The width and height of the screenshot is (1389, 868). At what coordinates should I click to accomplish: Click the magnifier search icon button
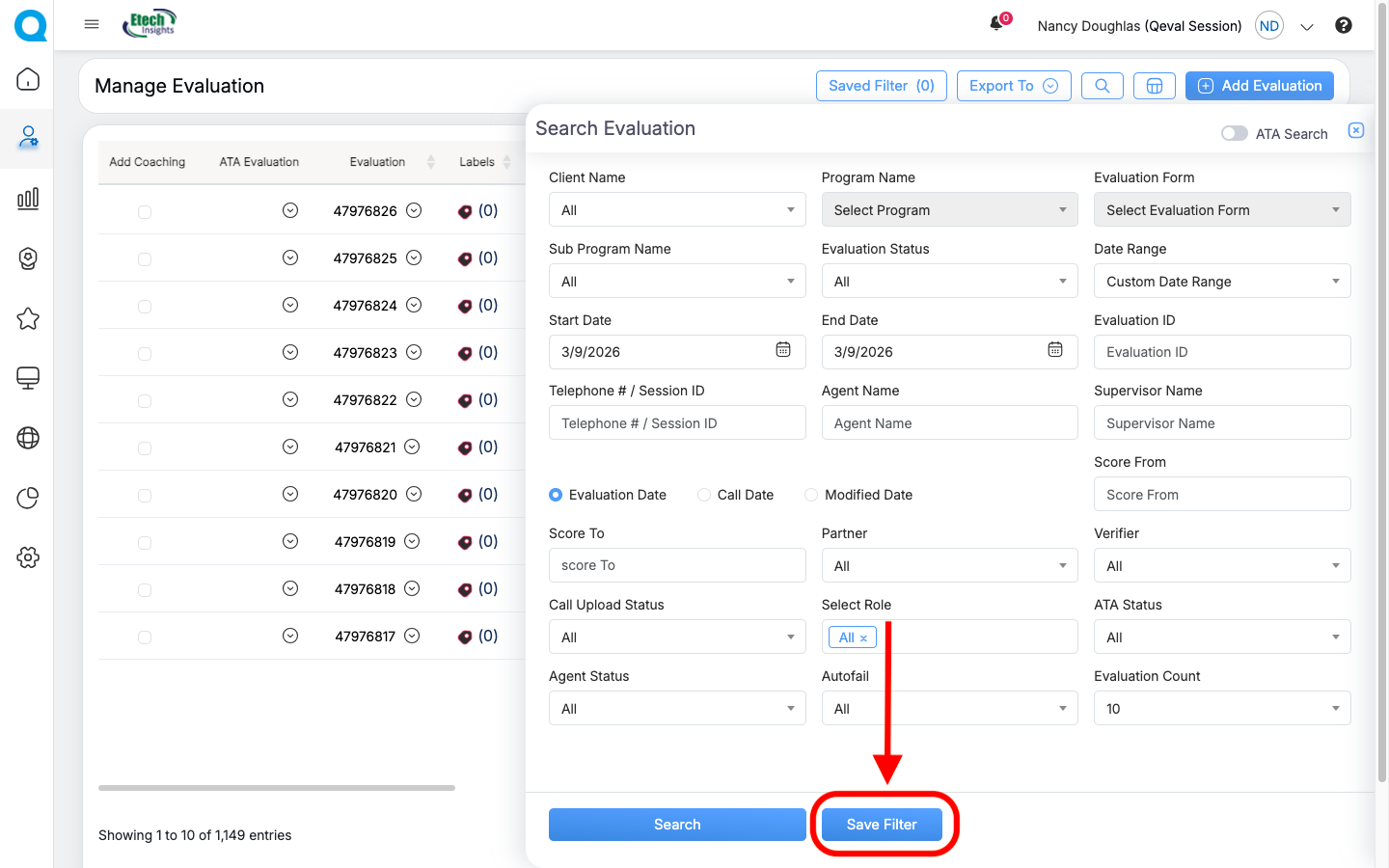[x=1102, y=86]
